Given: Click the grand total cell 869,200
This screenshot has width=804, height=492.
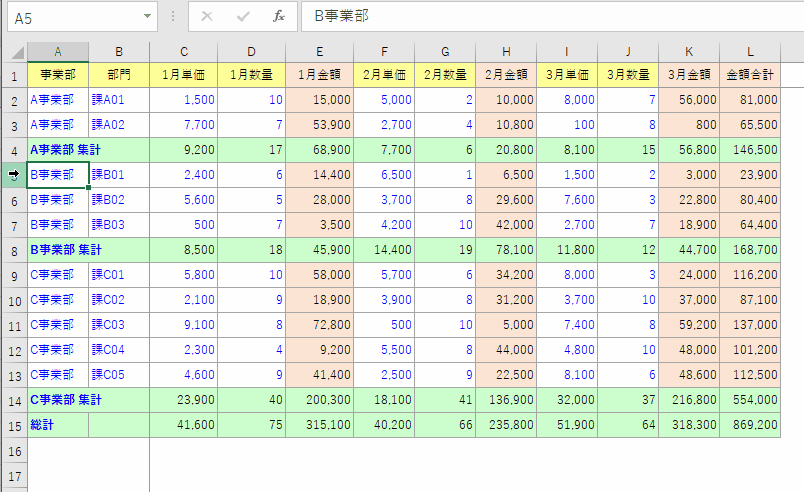Looking at the screenshot, I should 750,425.
